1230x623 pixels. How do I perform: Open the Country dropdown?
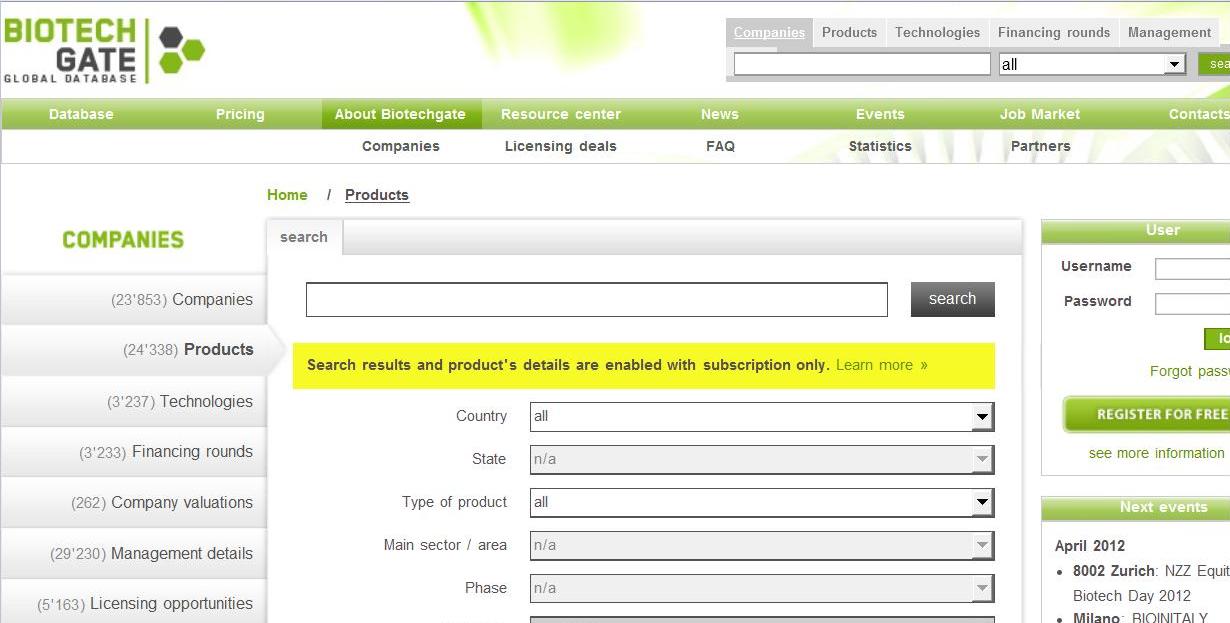tap(762, 417)
